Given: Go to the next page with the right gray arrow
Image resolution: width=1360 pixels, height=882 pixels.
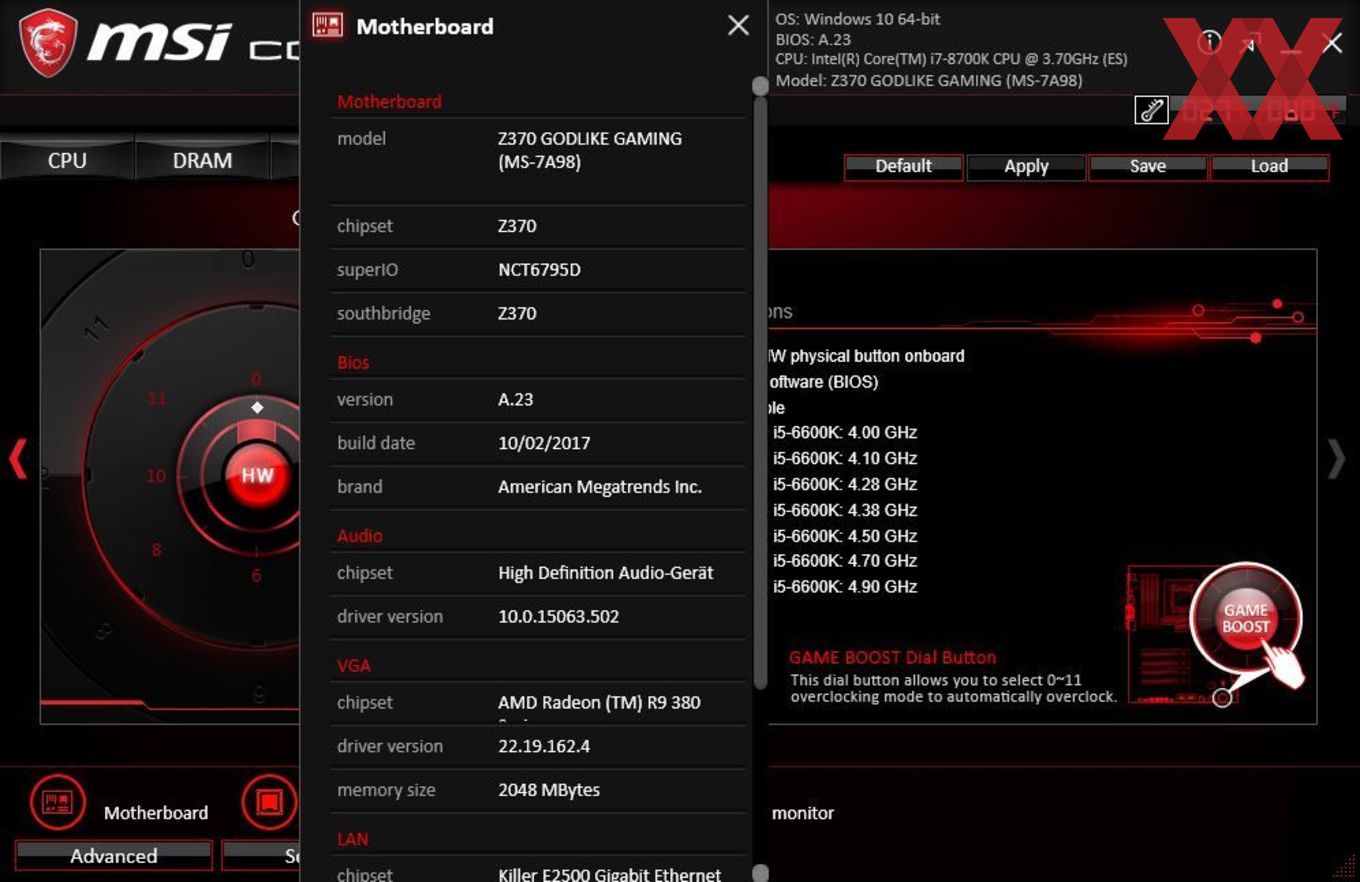Looking at the screenshot, I should click(1336, 459).
